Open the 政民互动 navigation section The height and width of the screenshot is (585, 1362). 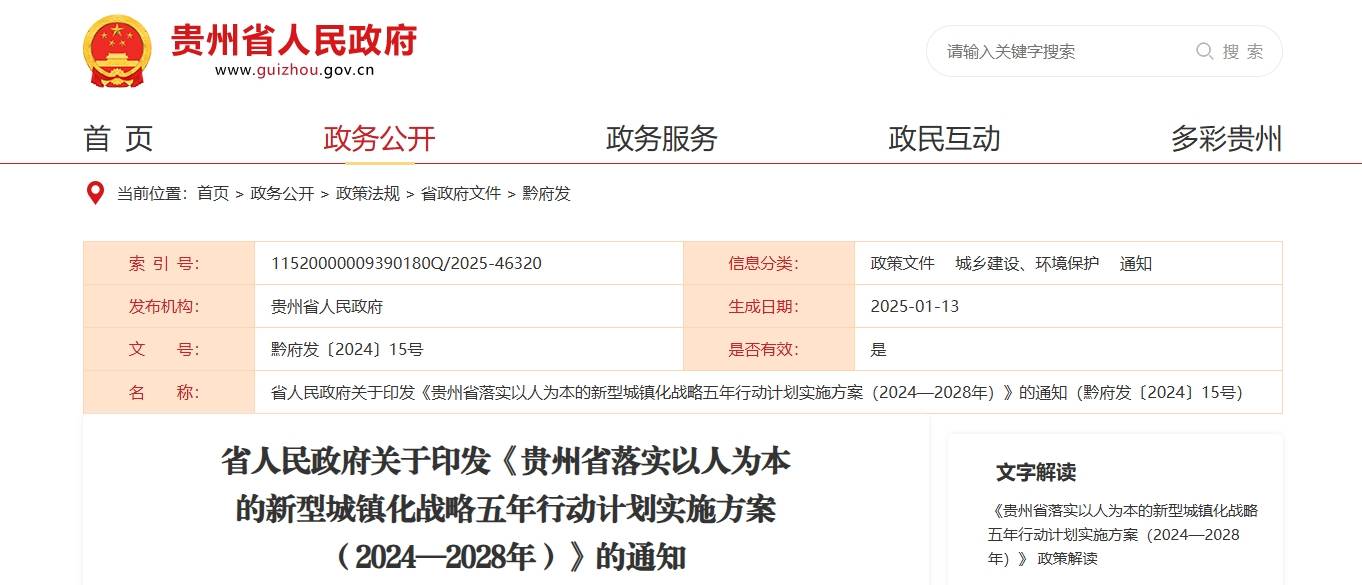pyautogui.click(x=944, y=139)
